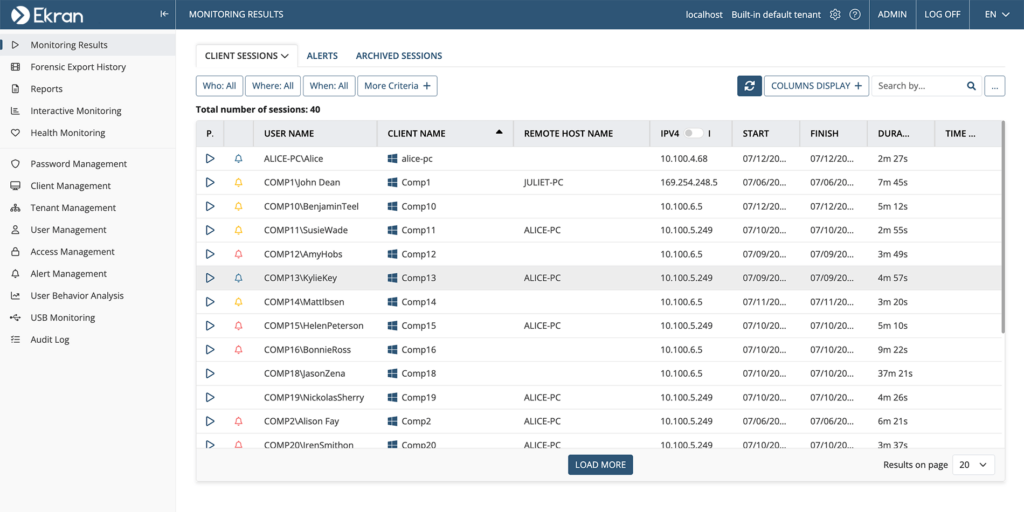The image size is (1024, 512).
Task: Play the ALICE-PC\Alice session
Action: click(x=210, y=159)
